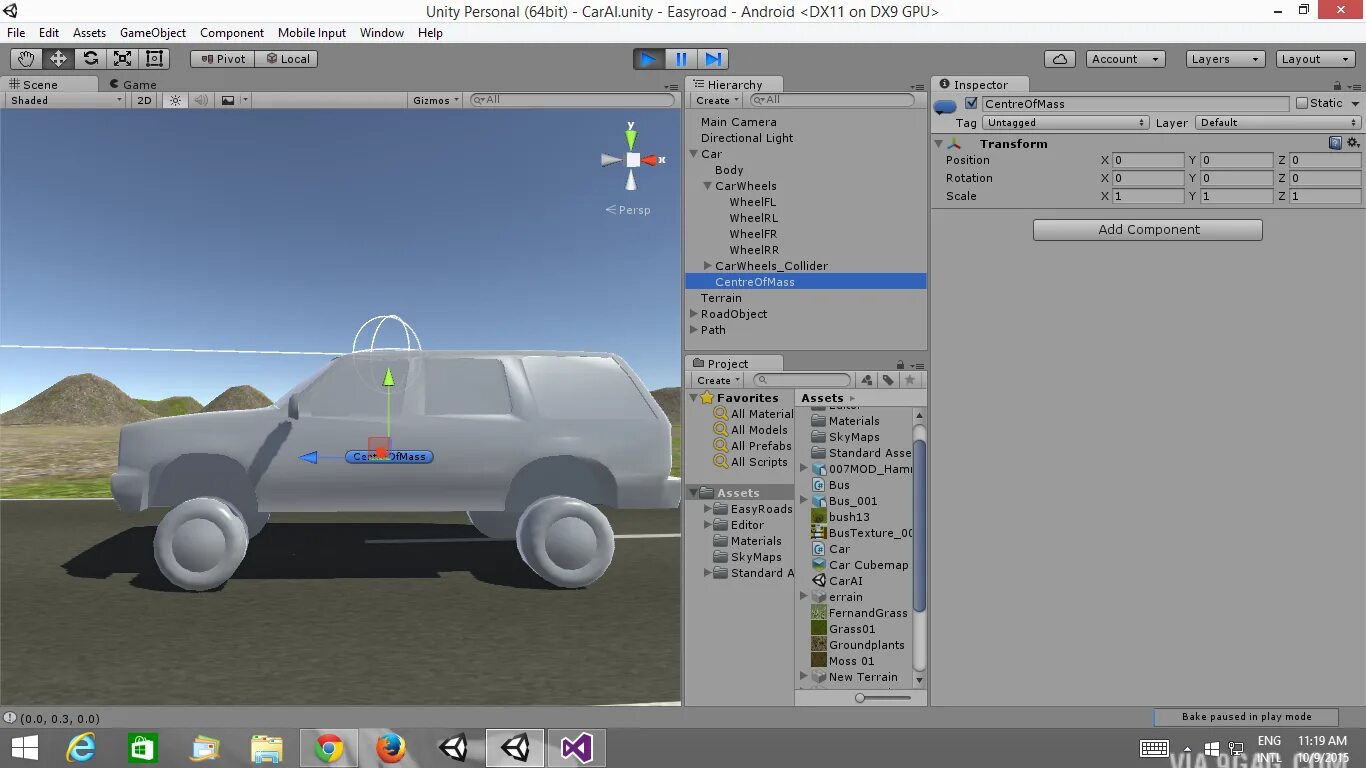
Task: Select the Rect transform tool
Action: (154, 59)
